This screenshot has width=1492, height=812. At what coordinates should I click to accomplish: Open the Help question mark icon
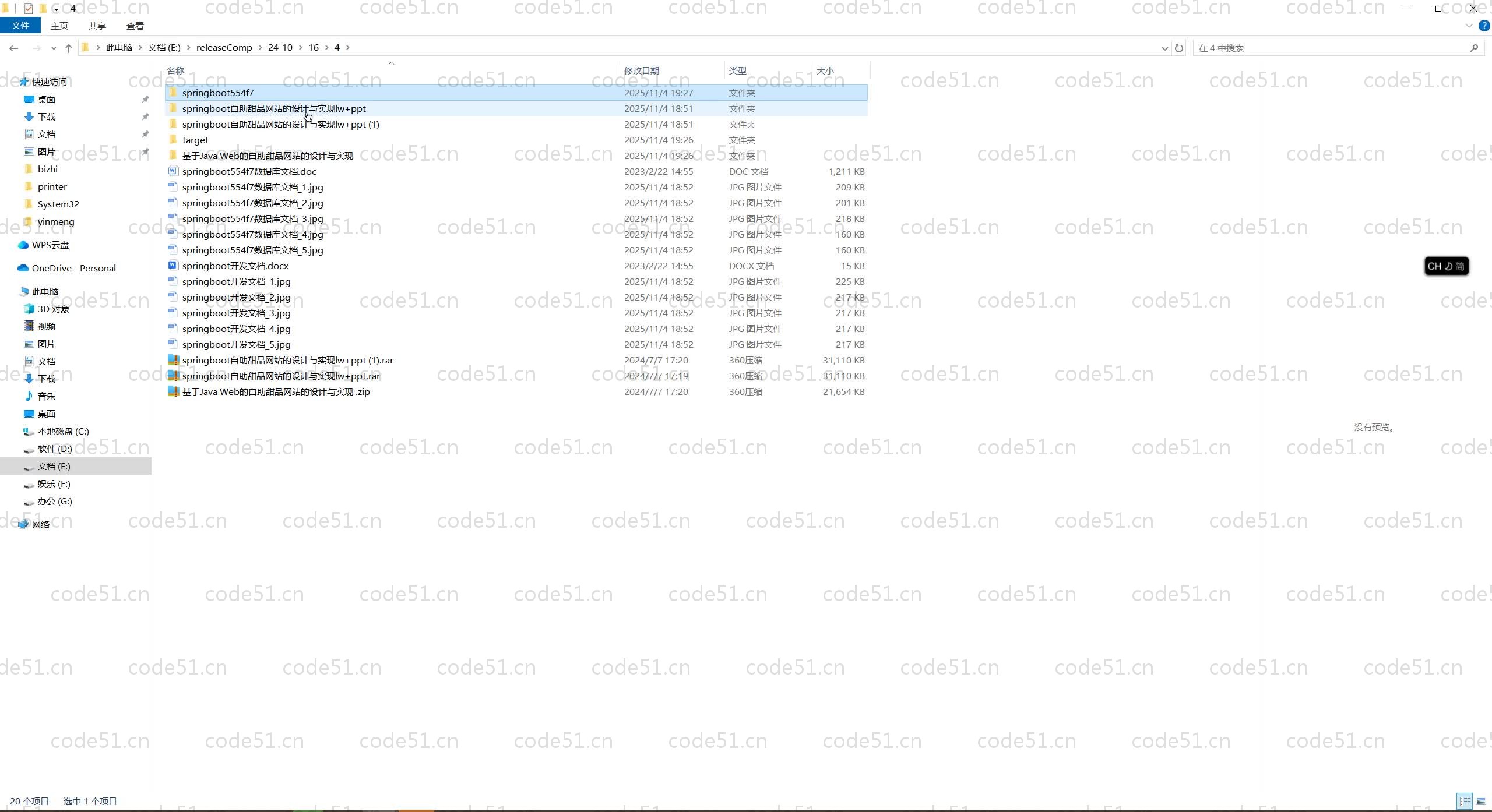click(x=1484, y=26)
